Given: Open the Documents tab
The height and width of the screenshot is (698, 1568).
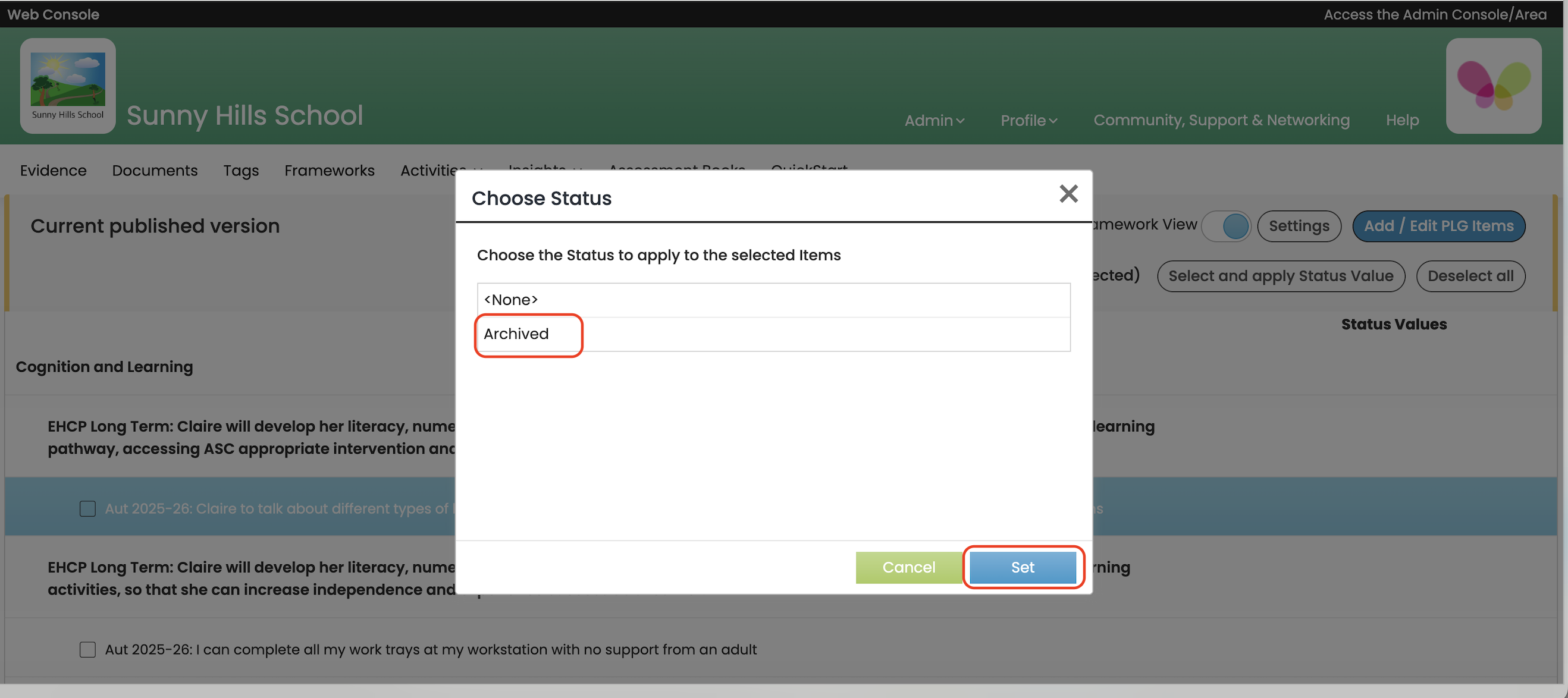Looking at the screenshot, I should pyautogui.click(x=155, y=171).
